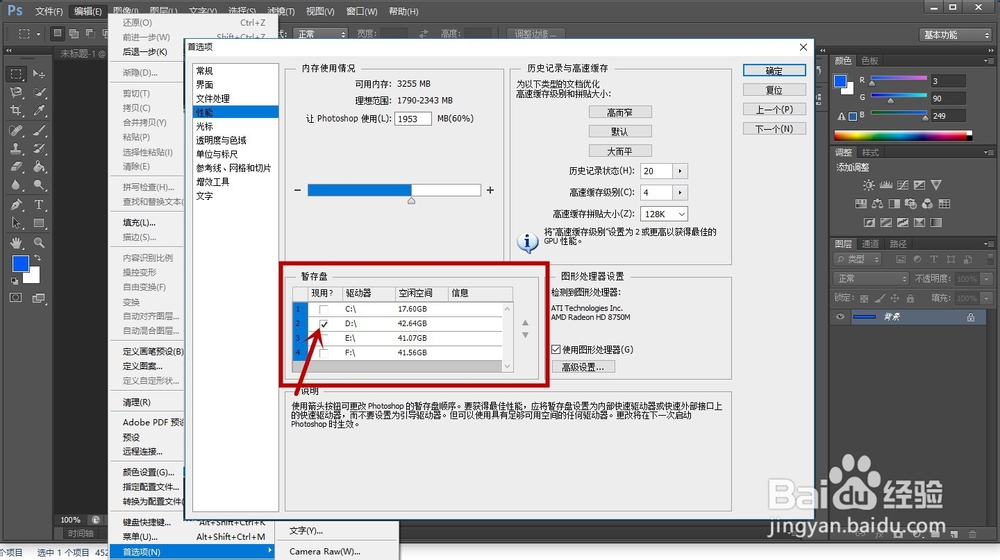Switch to the 通道 tab
1000x560 pixels.
[870, 244]
